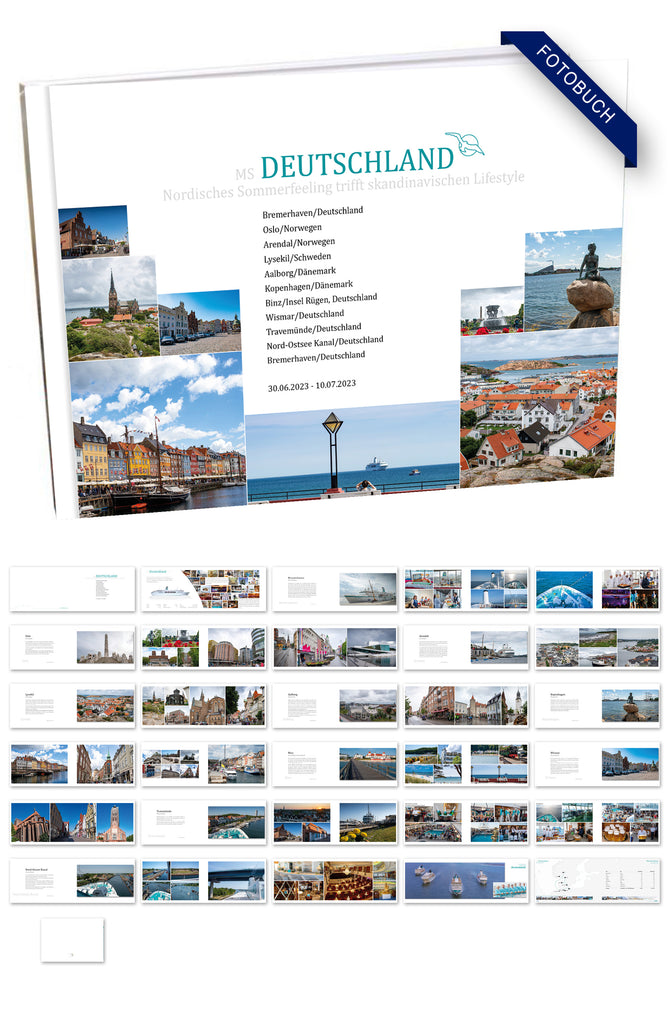669x1024 pixels.
Task: Click the ship bow on blue sea spread
Action: pyautogui.click(x=598, y=589)
